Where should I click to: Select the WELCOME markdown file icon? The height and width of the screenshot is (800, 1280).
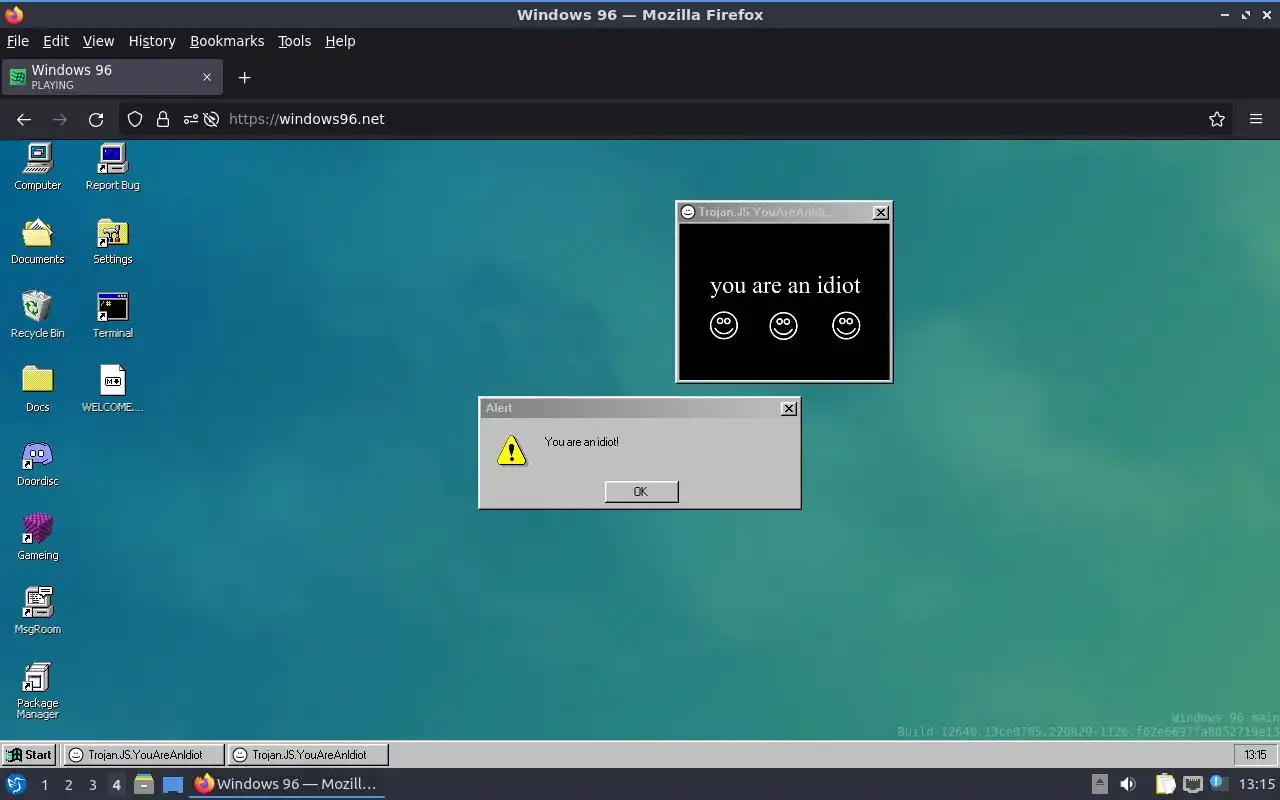[x=112, y=389]
